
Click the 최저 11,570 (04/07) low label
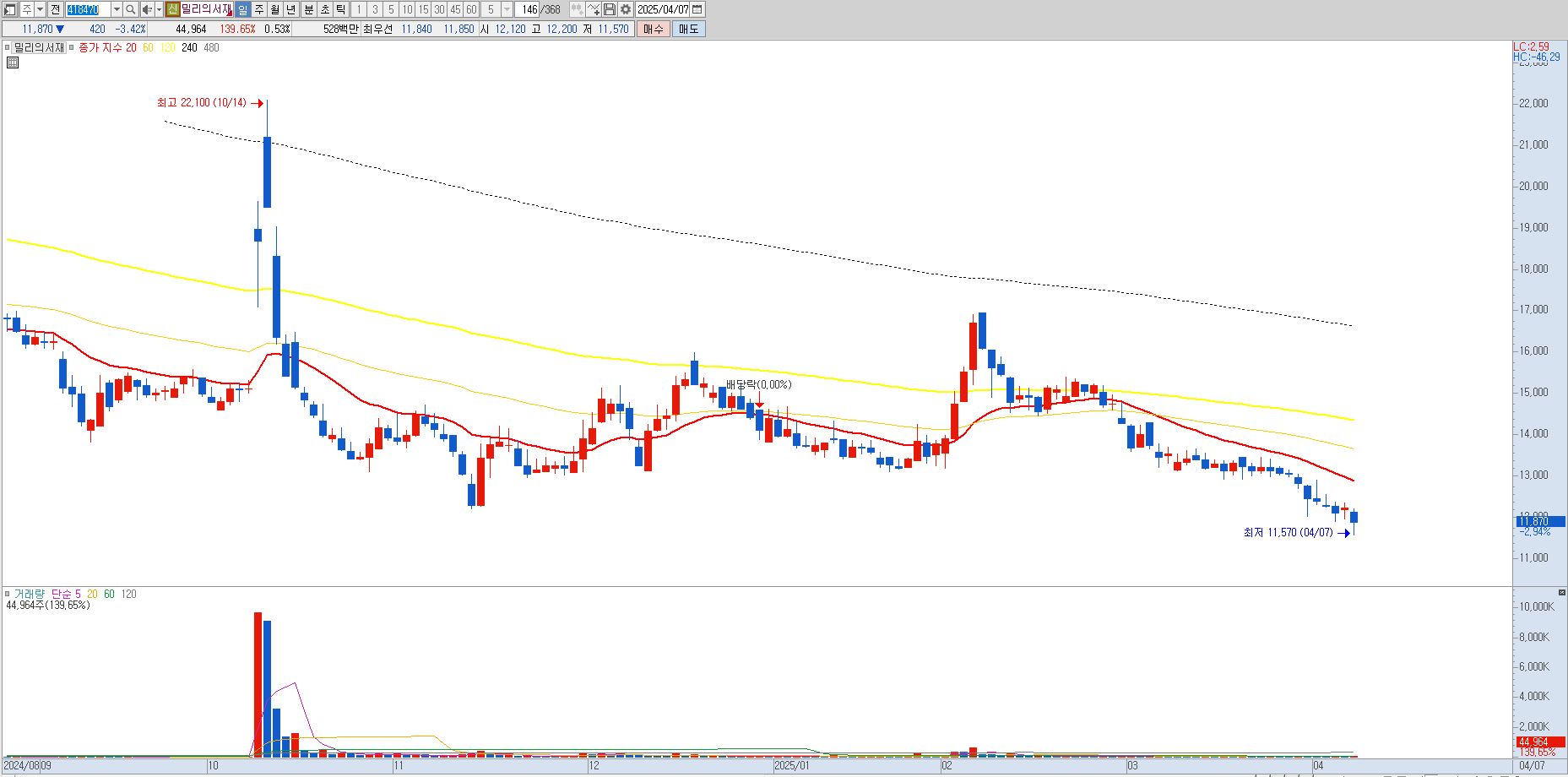coord(1288,533)
